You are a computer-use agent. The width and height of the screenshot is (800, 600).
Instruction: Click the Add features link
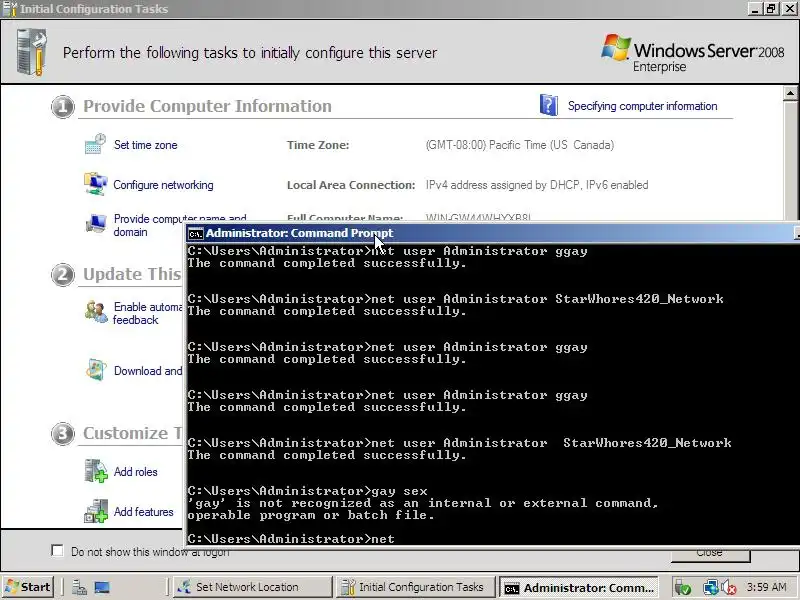[x=143, y=512]
